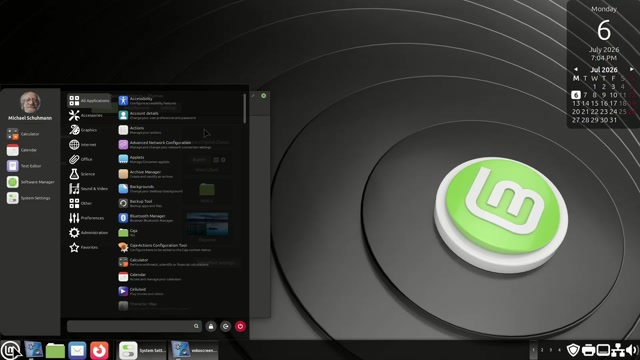
Task: Click the System Settings taskbar window button
Action: pyautogui.click(x=142, y=350)
